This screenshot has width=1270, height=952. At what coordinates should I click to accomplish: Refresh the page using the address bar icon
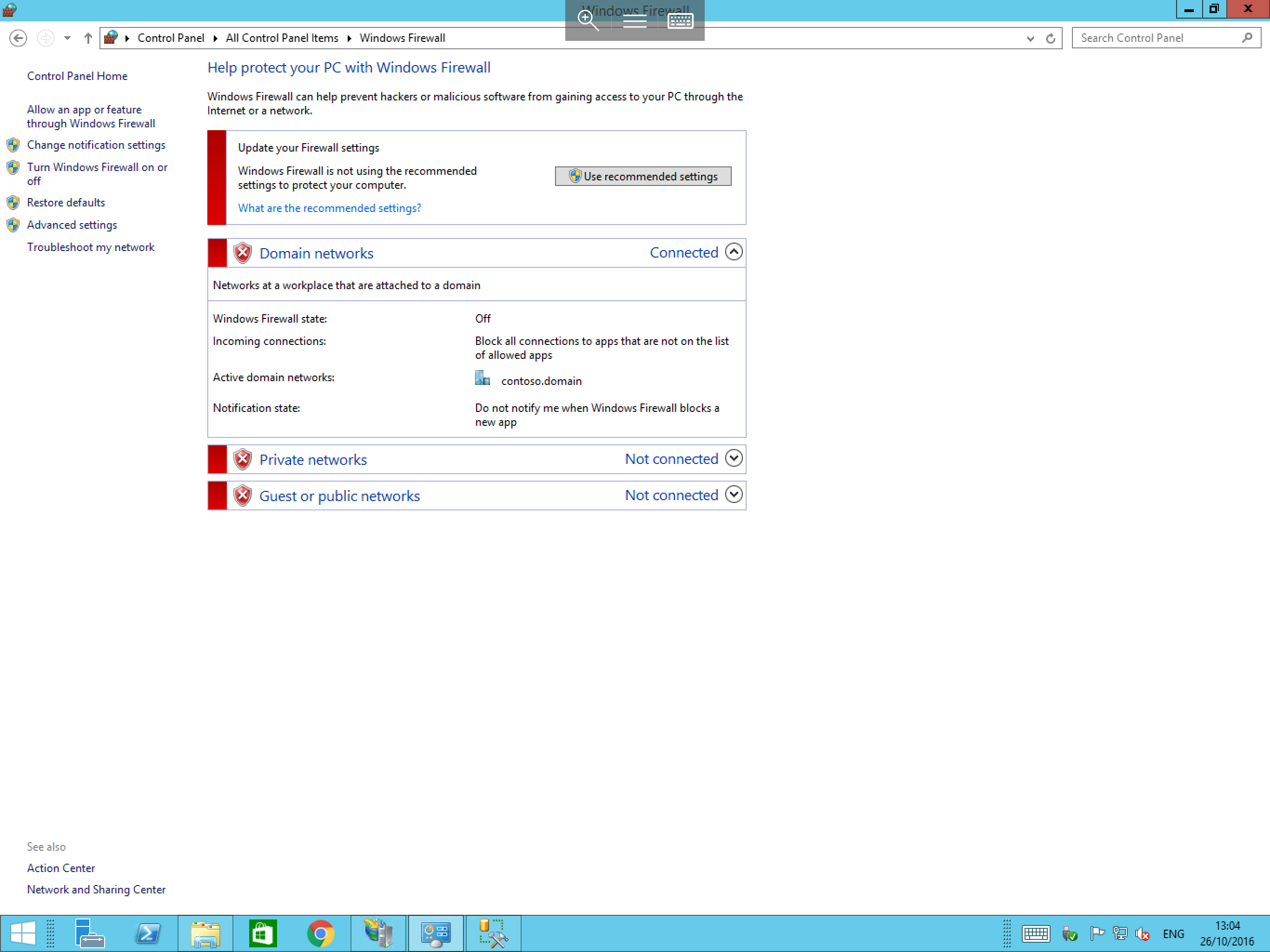click(1051, 38)
